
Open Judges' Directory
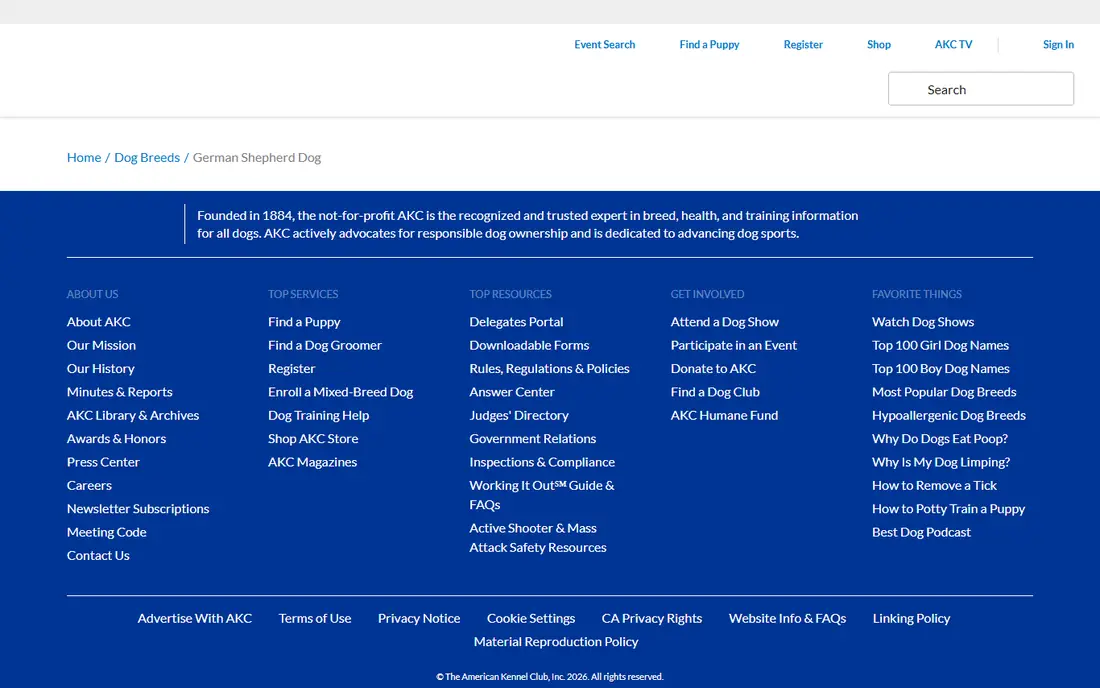pos(518,415)
